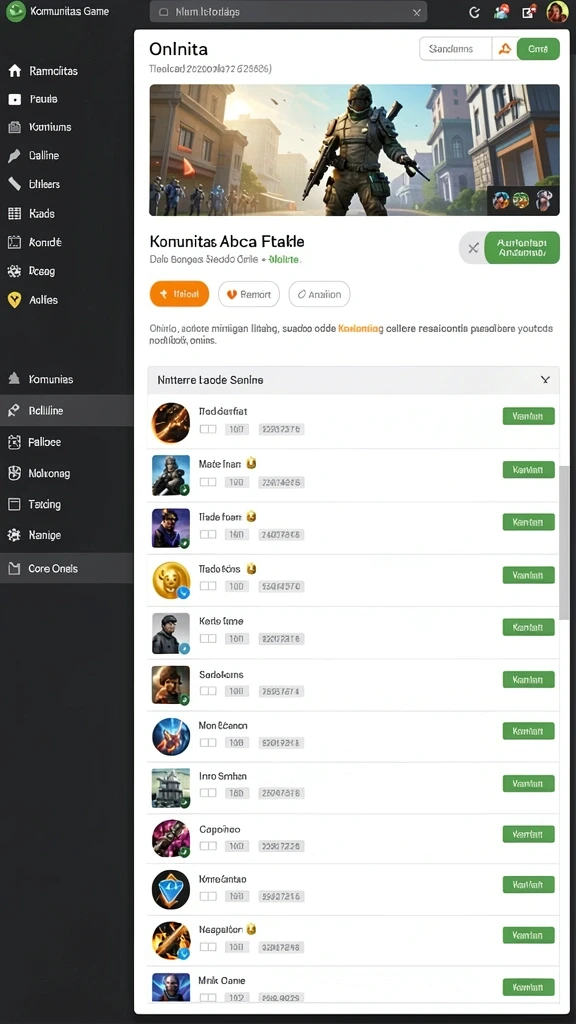Click the refresh icon in top bar
This screenshot has height=1024, width=576.
475,12
